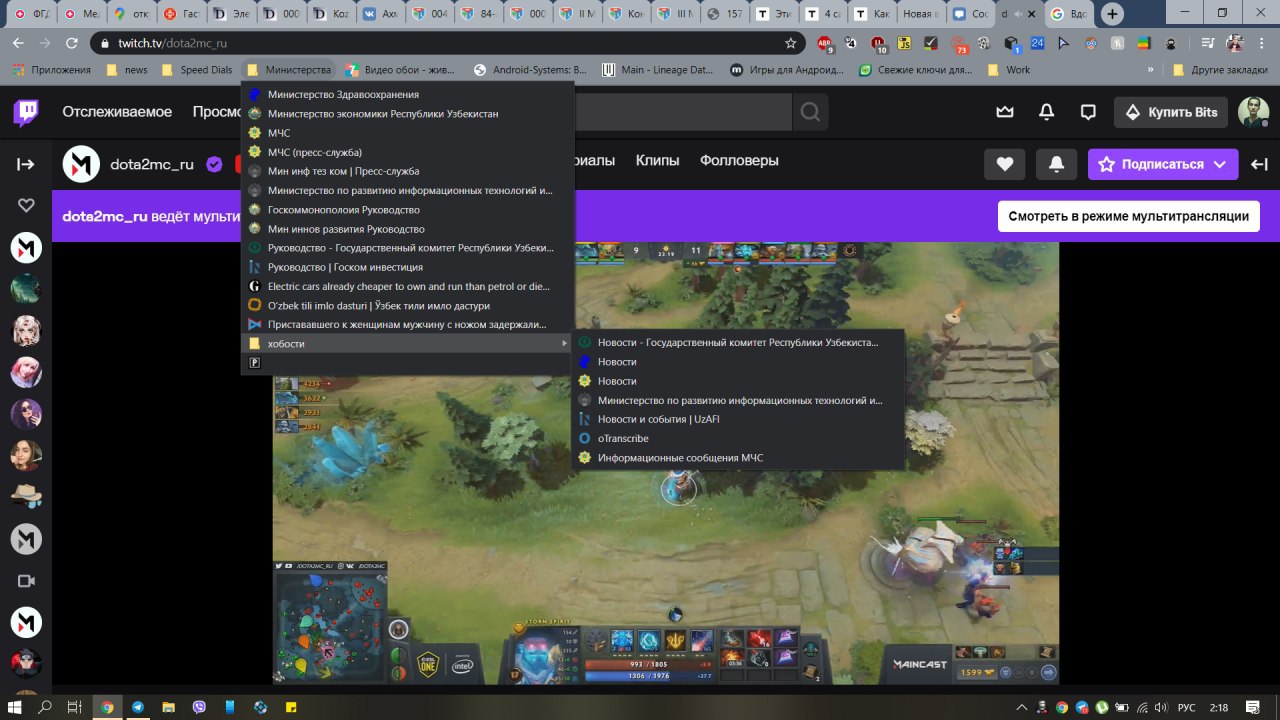Open Информационные сообщения МЧС bookmark
Screen dimensions: 1280x720
coord(739,457)
